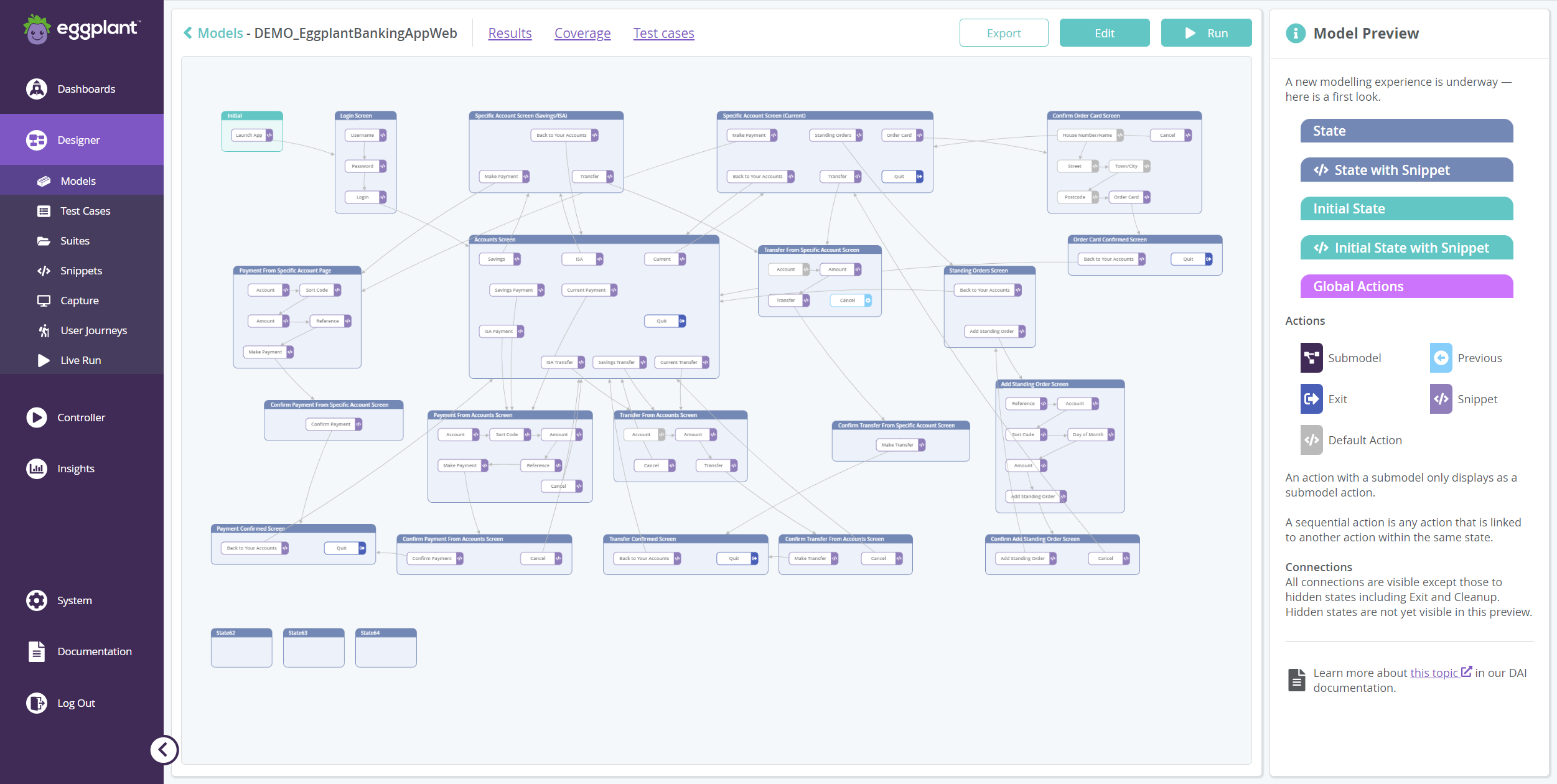Click the Savings Payment action node
The image size is (1557, 784).
pyautogui.click(x=517, y=290)
